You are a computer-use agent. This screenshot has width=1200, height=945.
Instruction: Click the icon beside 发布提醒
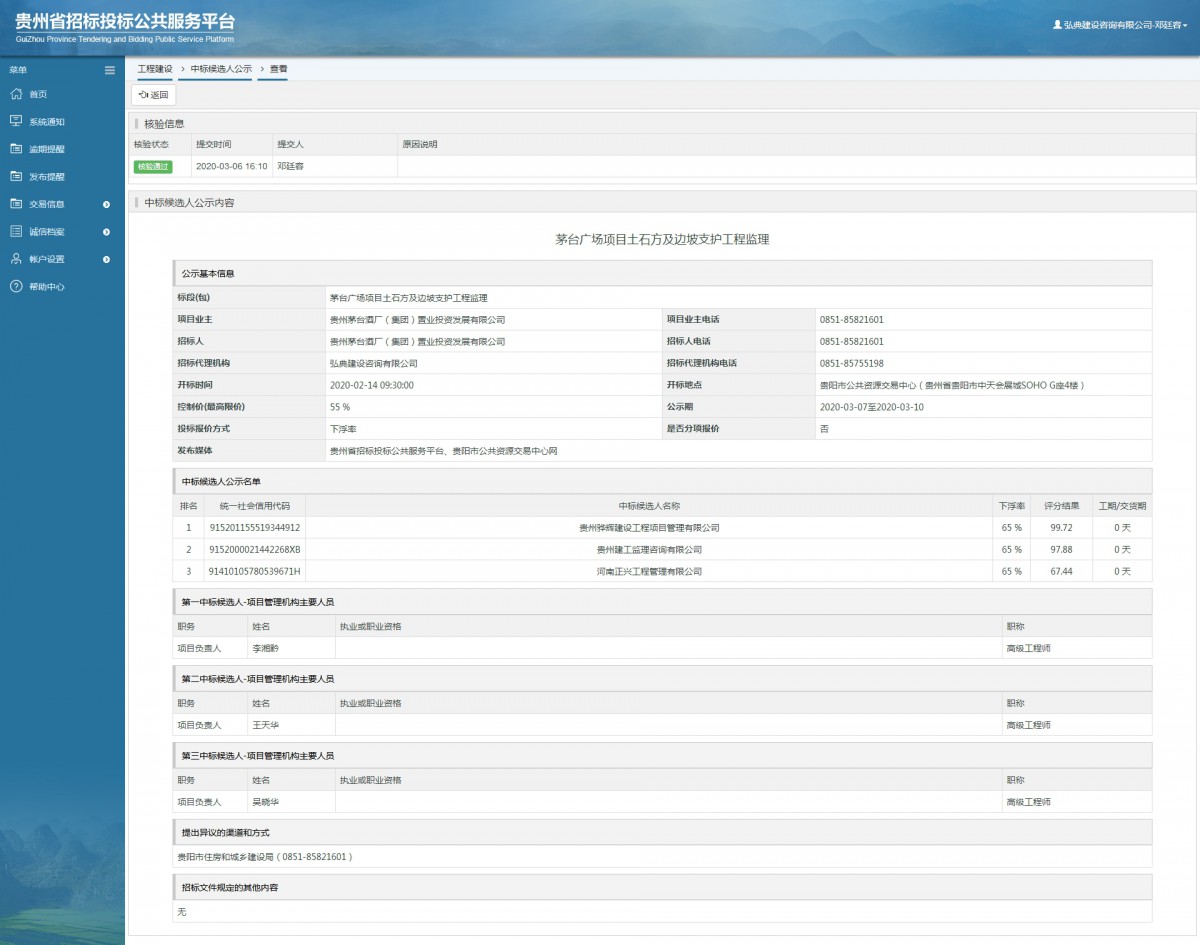(x=15, y=176)
